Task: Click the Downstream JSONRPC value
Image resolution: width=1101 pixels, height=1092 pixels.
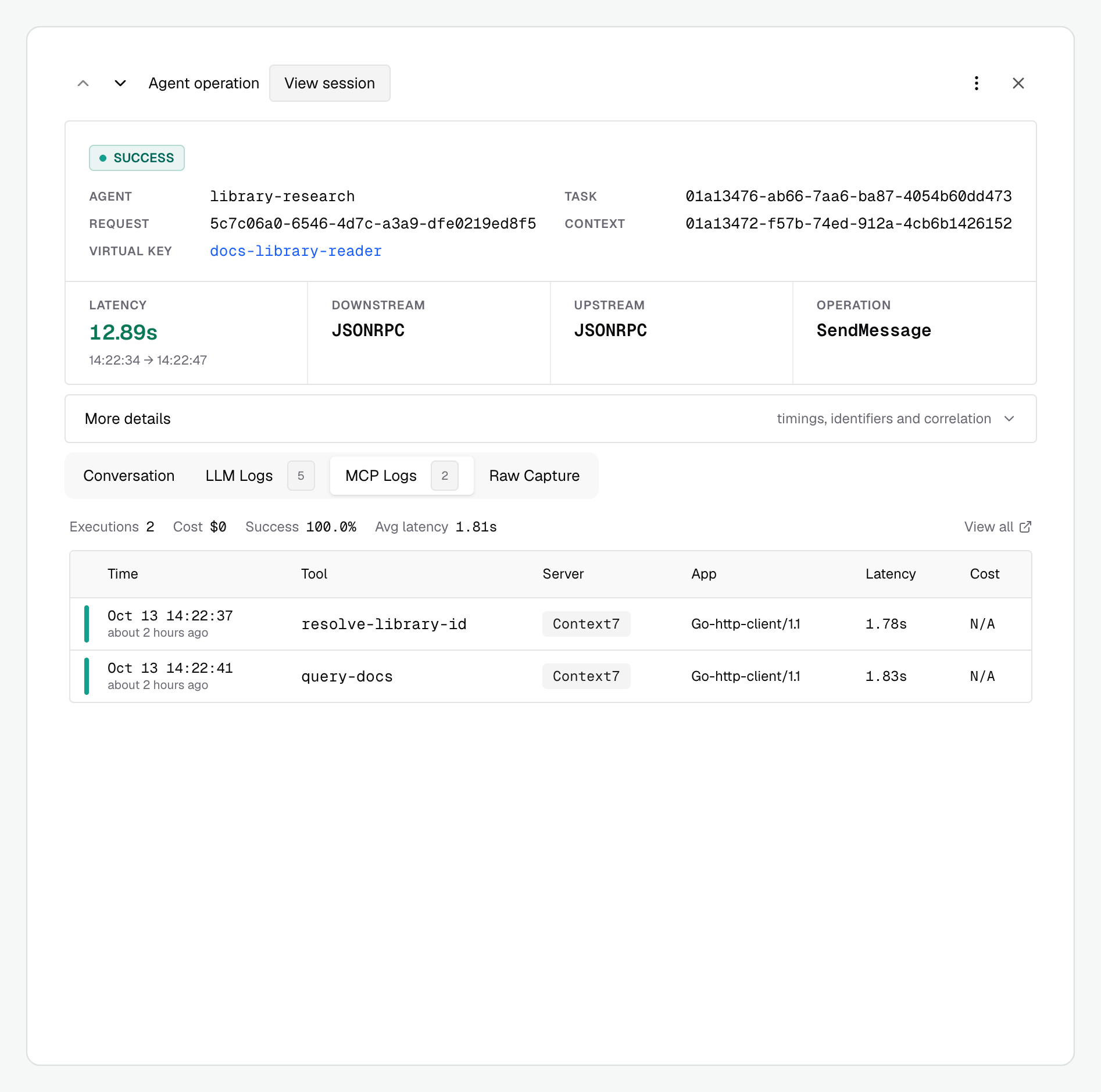Action: pos(368,330)
